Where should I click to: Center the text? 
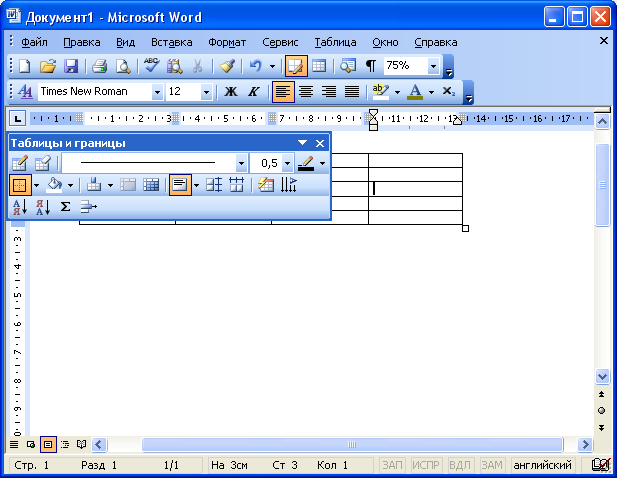[x=306, y=92]
